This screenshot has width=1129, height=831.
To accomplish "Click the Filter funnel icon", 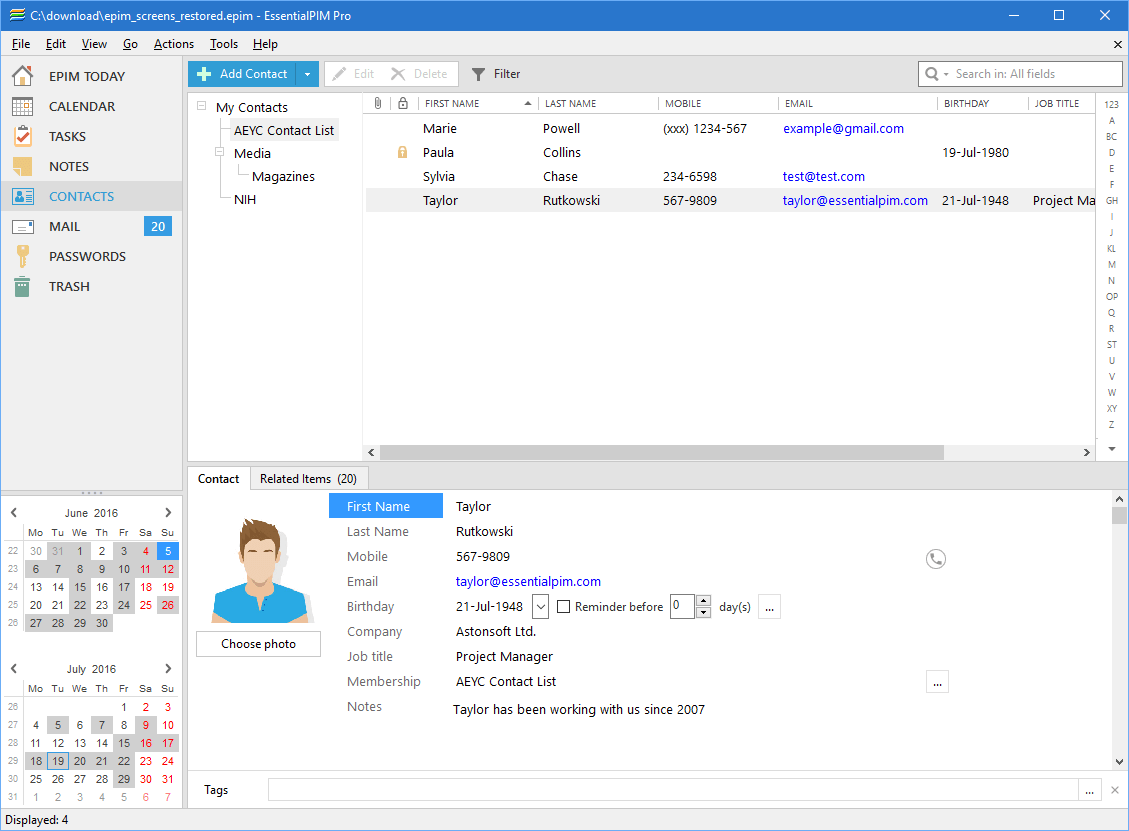I will click(478, 74).
